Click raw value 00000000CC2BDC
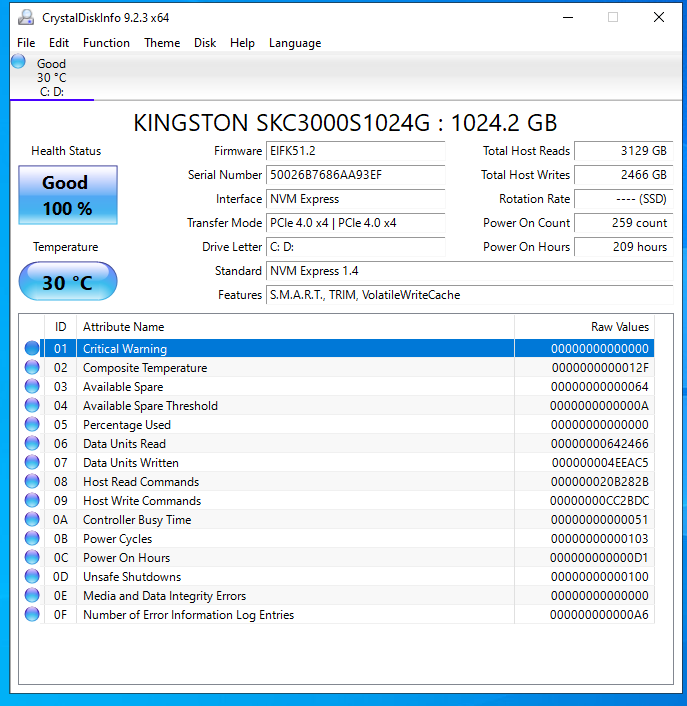This screenshot has height=706, width=687. click(x=599, y=501)
